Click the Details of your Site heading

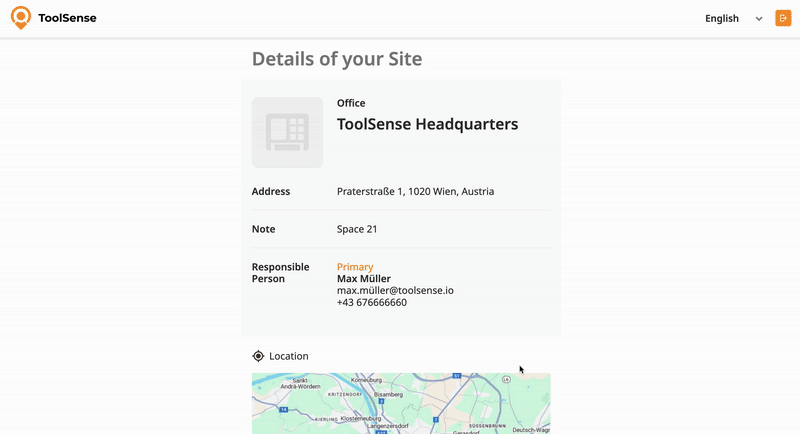point(337,59)
